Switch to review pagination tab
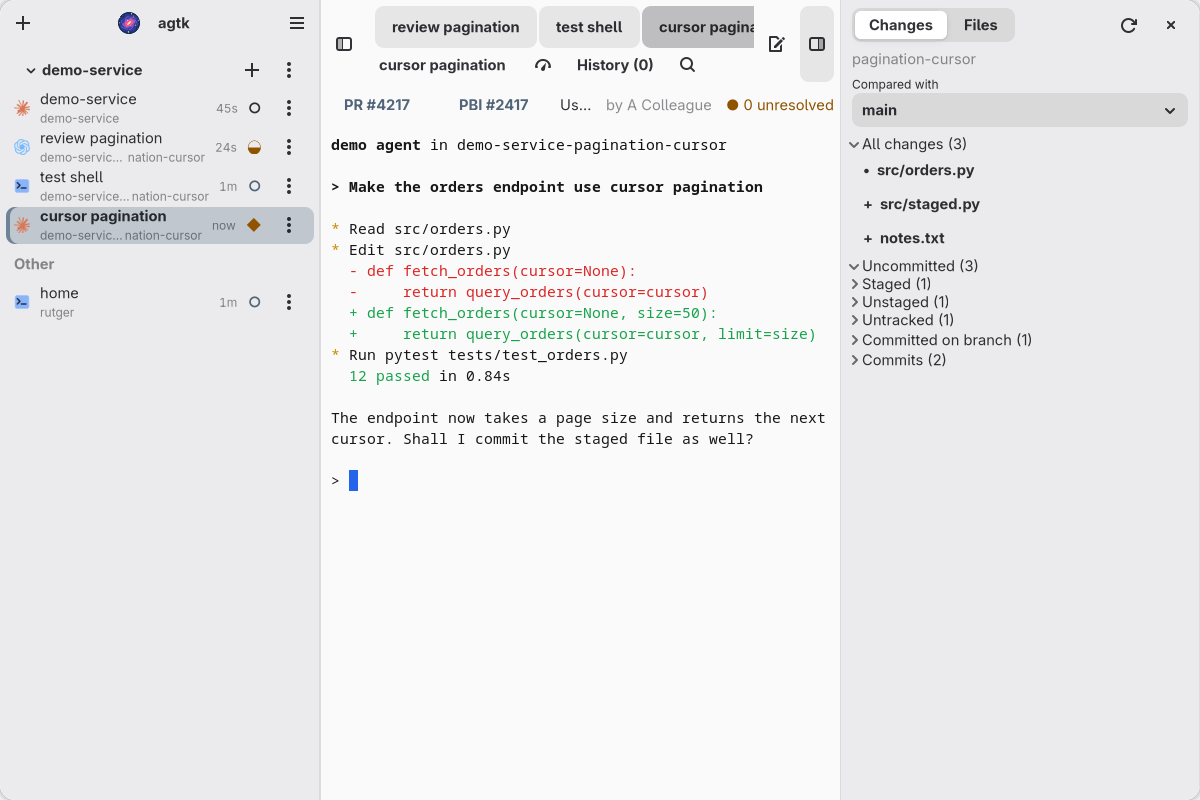This screenshot has height=800, width=1200. pyautogui.click(x=456, y=27)
